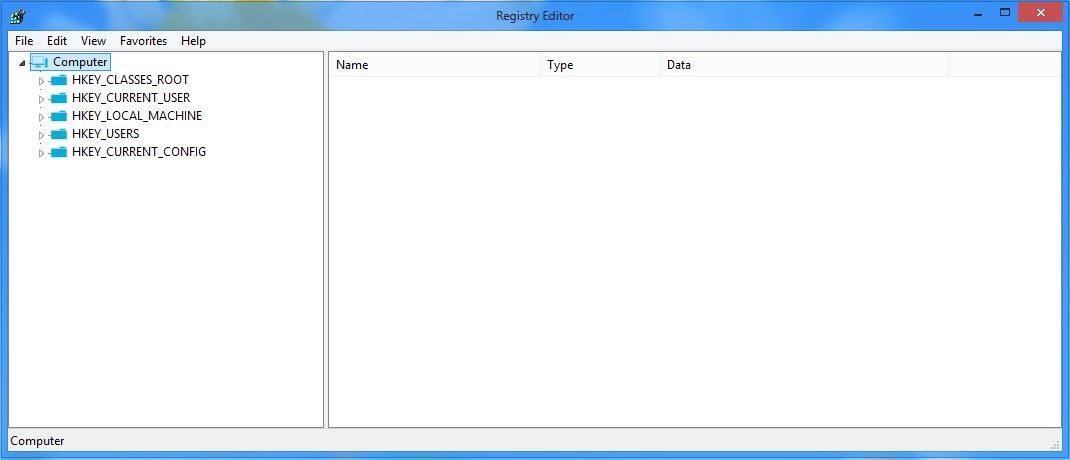Sort by the Type column header
The width and height of the screenshot is (1070, 460).
point(601,66)
